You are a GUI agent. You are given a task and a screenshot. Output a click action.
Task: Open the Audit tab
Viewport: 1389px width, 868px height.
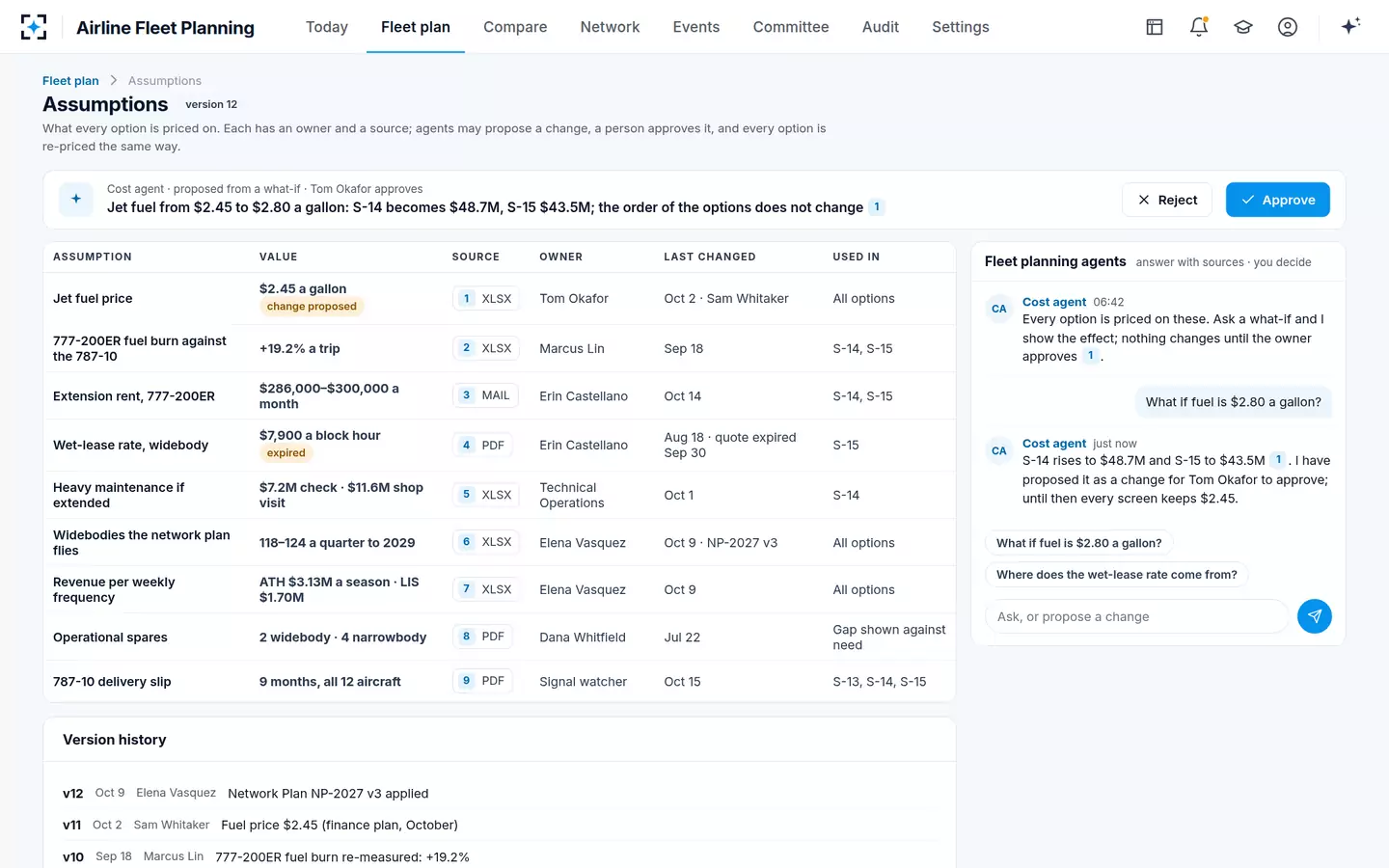(x=881, y=27)
